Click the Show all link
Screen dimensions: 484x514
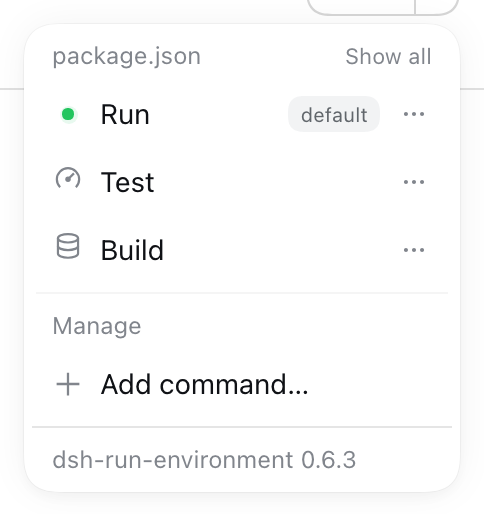click(388, 56)
